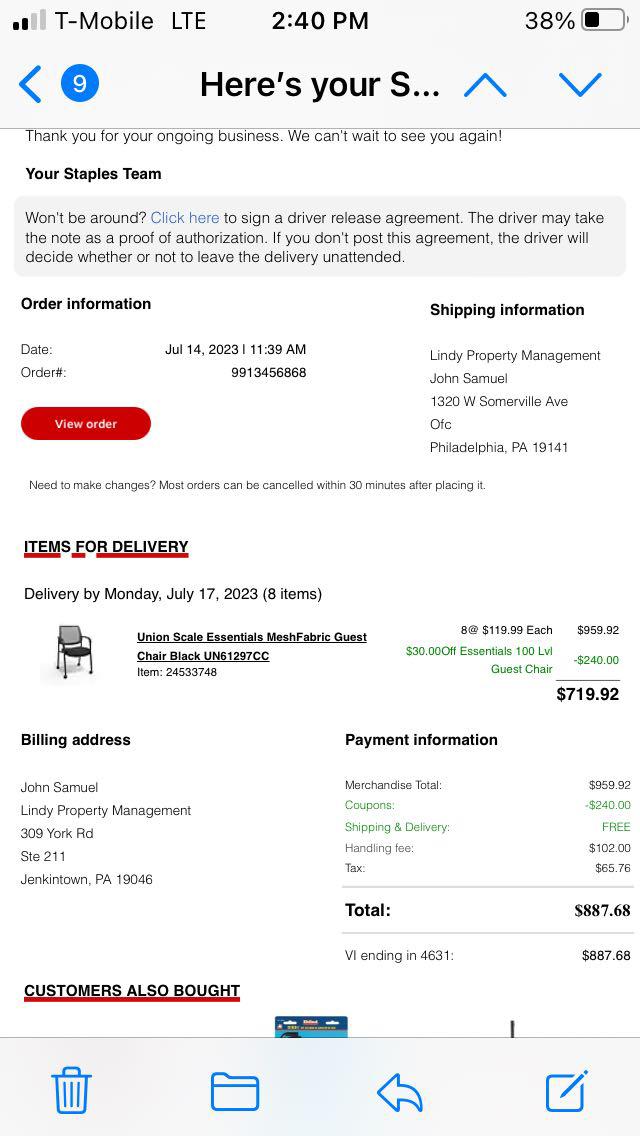Tap the 2:40 PM clock in status bar
The width and height of the screenshot is (640, 1136).
tap(320, 20)
